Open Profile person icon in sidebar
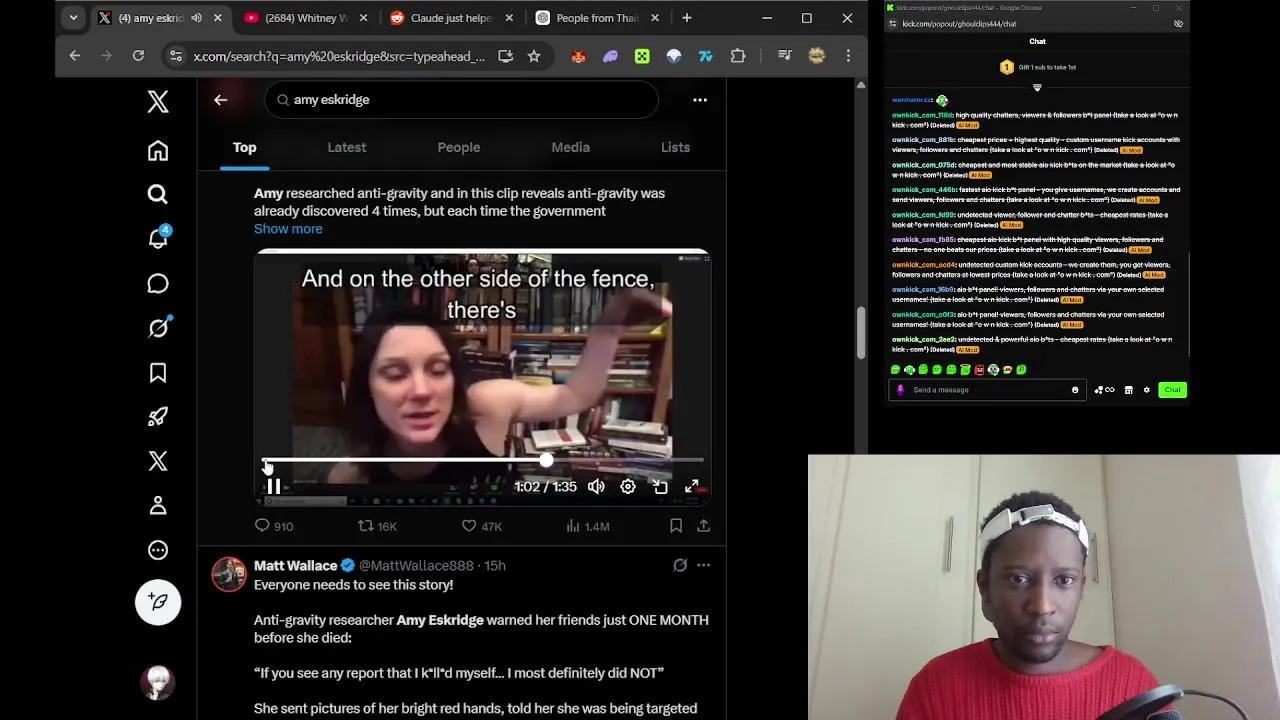Image resolution: width=1280 pixels, height=720 pixels. point(158,505)
